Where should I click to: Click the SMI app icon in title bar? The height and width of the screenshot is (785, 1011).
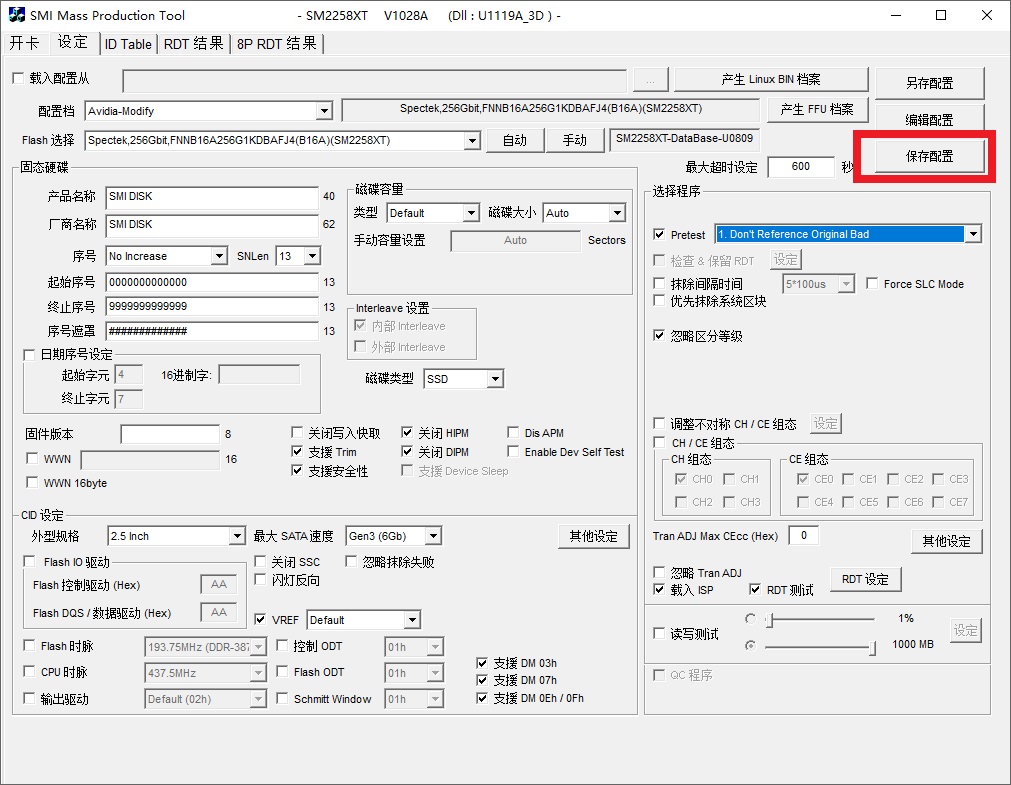[x=16, y=15]
